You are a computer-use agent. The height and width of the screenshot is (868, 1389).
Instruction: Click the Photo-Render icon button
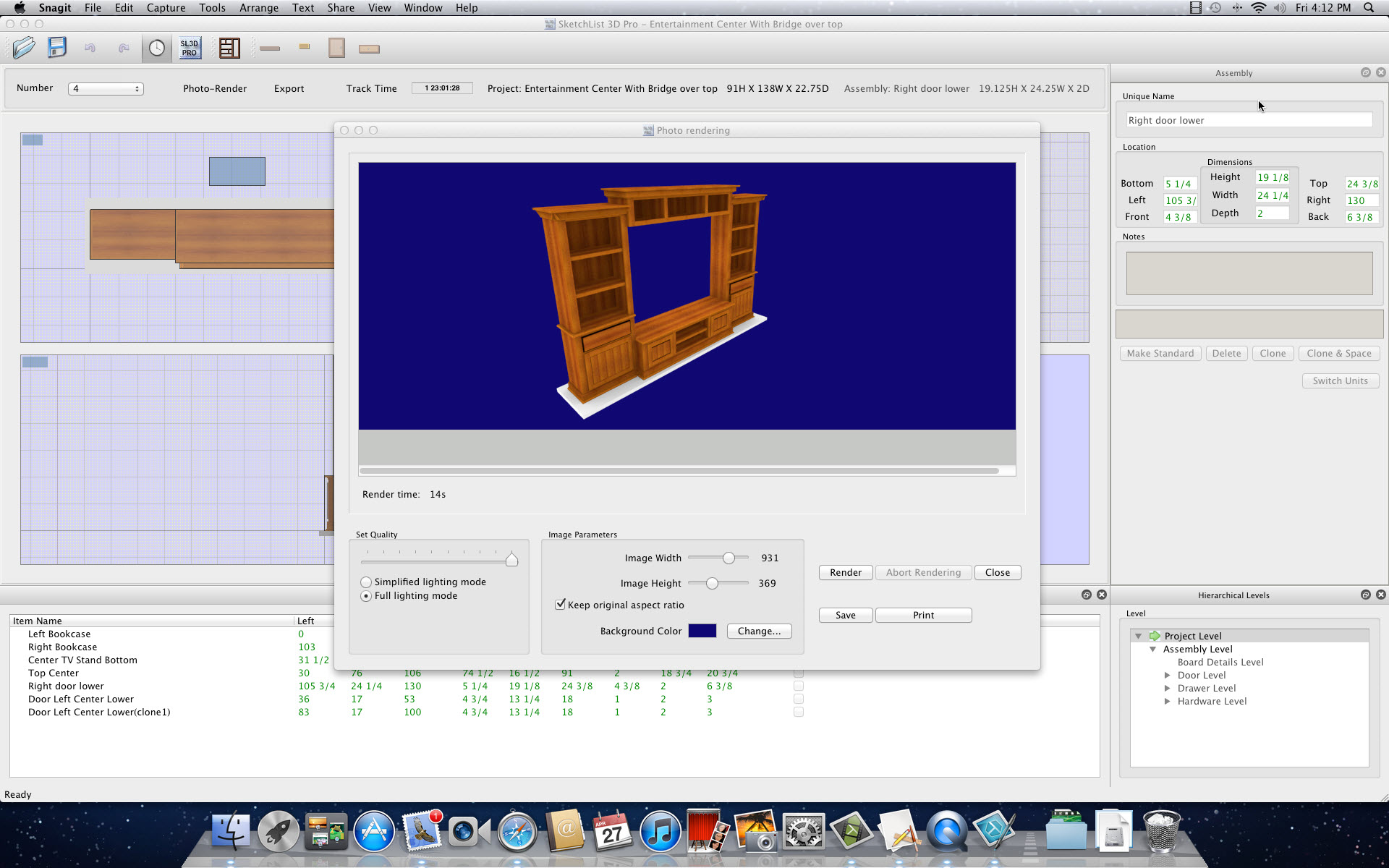point(214,88)
